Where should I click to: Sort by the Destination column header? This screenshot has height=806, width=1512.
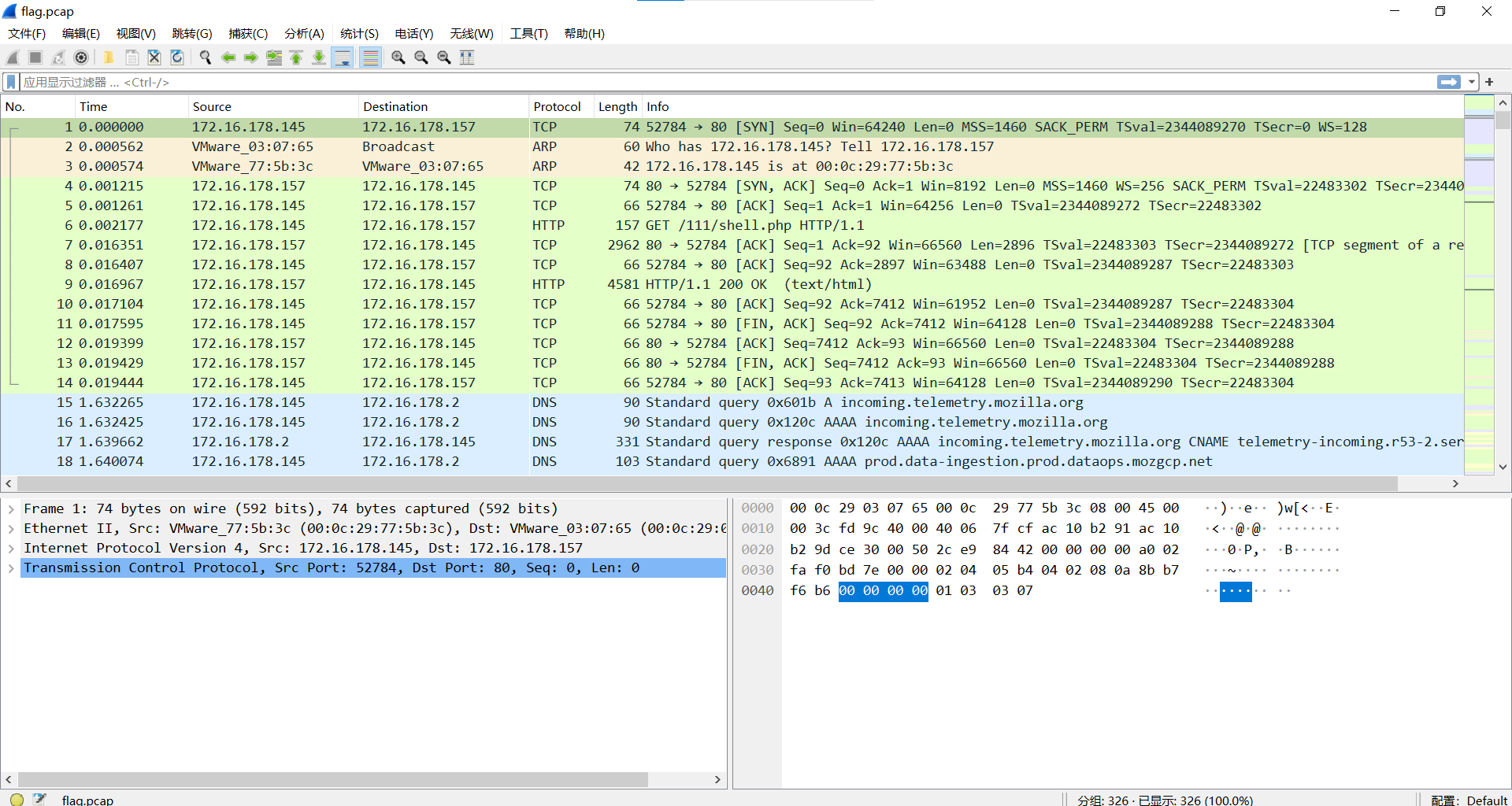pos(443,107)
